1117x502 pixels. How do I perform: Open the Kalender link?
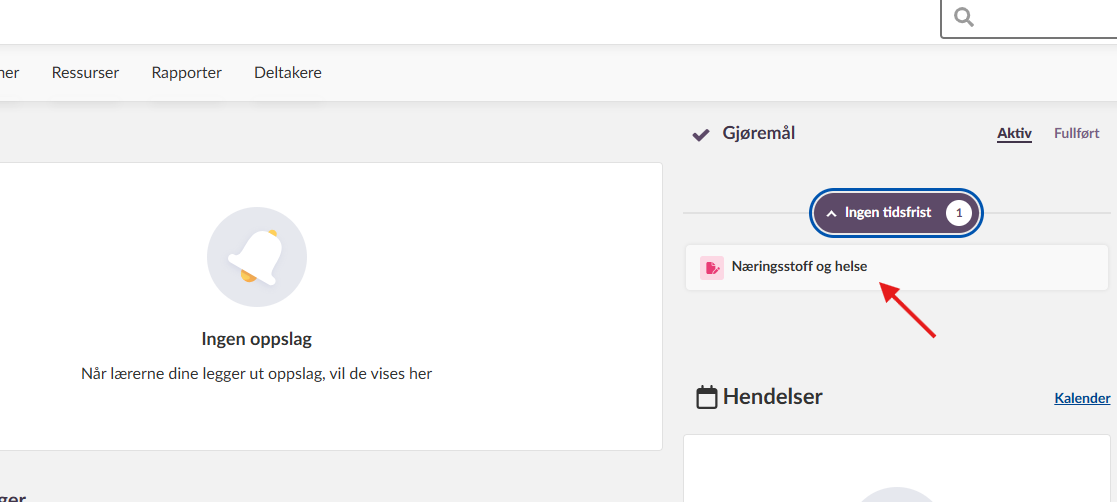pyautogui.click(x=1082, y=398)
